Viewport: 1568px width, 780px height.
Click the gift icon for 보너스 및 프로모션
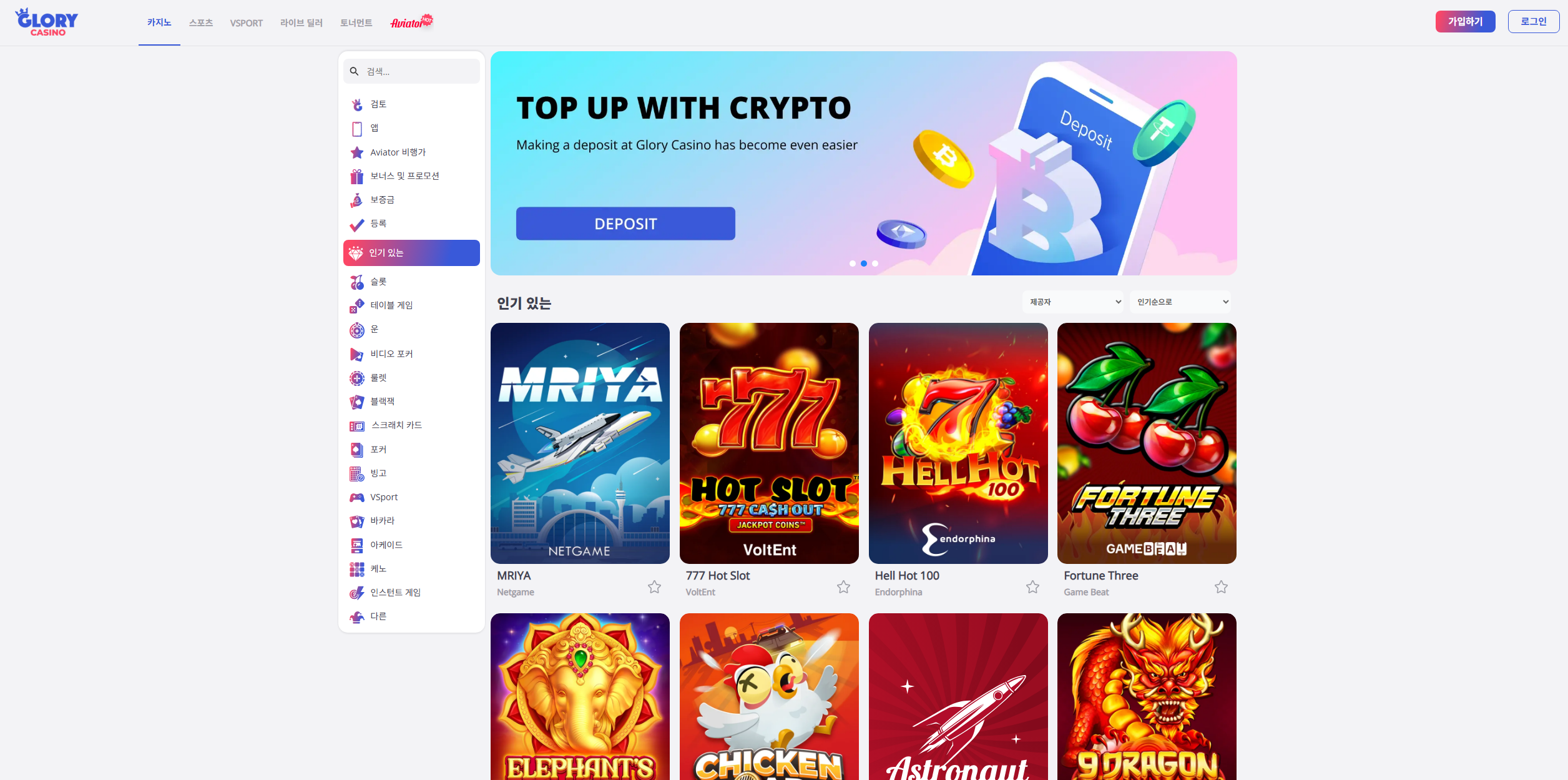(x=356, y=177)
